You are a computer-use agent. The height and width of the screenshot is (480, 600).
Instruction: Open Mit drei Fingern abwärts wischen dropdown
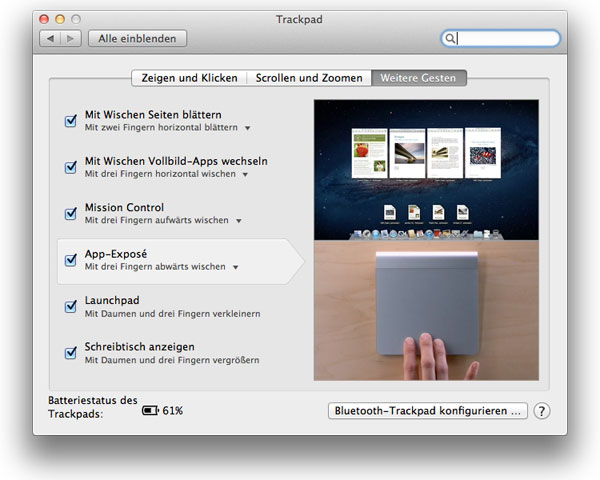(x=236, y=267)
